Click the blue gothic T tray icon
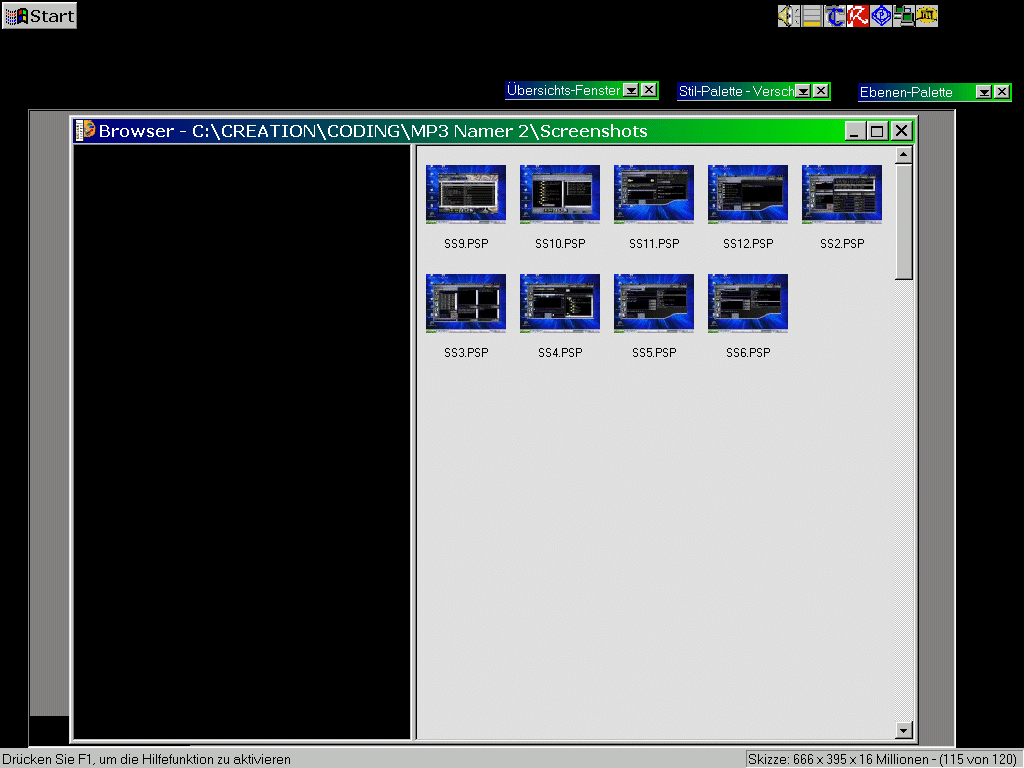The width and height of the screenshot is (1024, 768). tap(835, 16)
